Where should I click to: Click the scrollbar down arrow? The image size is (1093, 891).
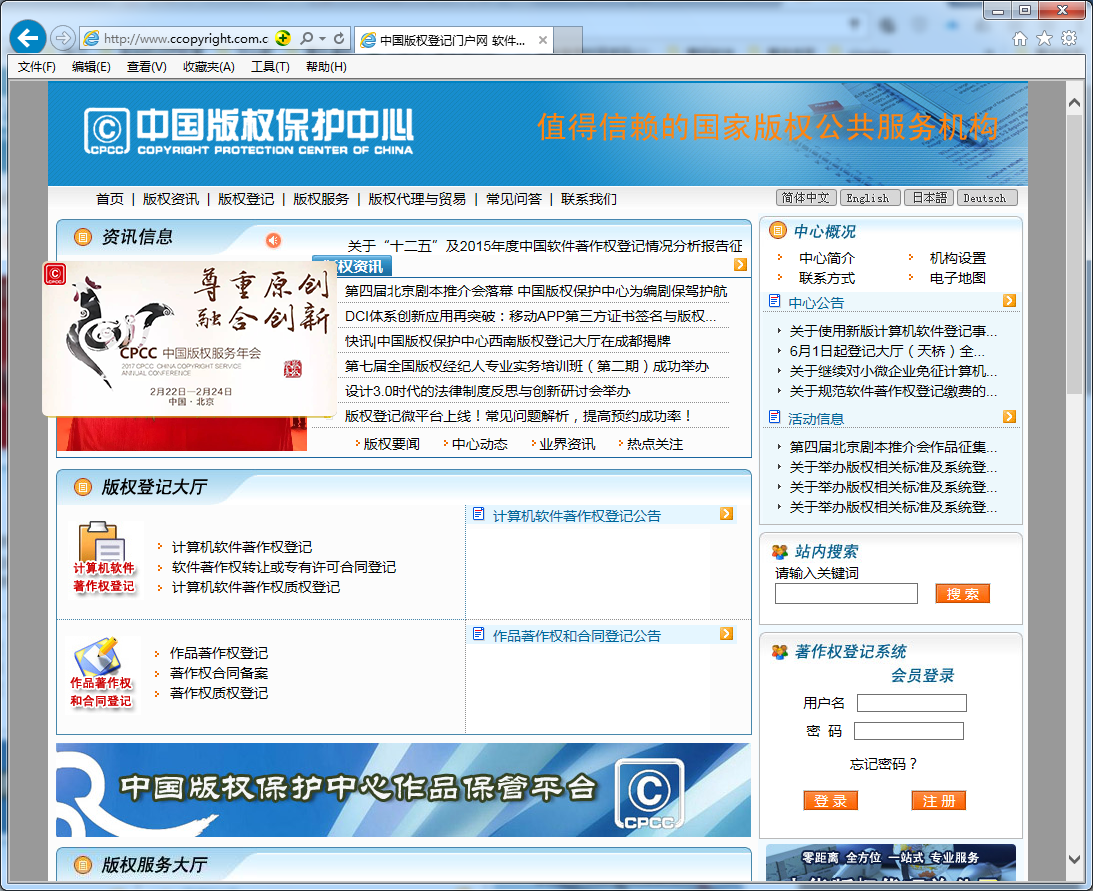click(1074, 860)
